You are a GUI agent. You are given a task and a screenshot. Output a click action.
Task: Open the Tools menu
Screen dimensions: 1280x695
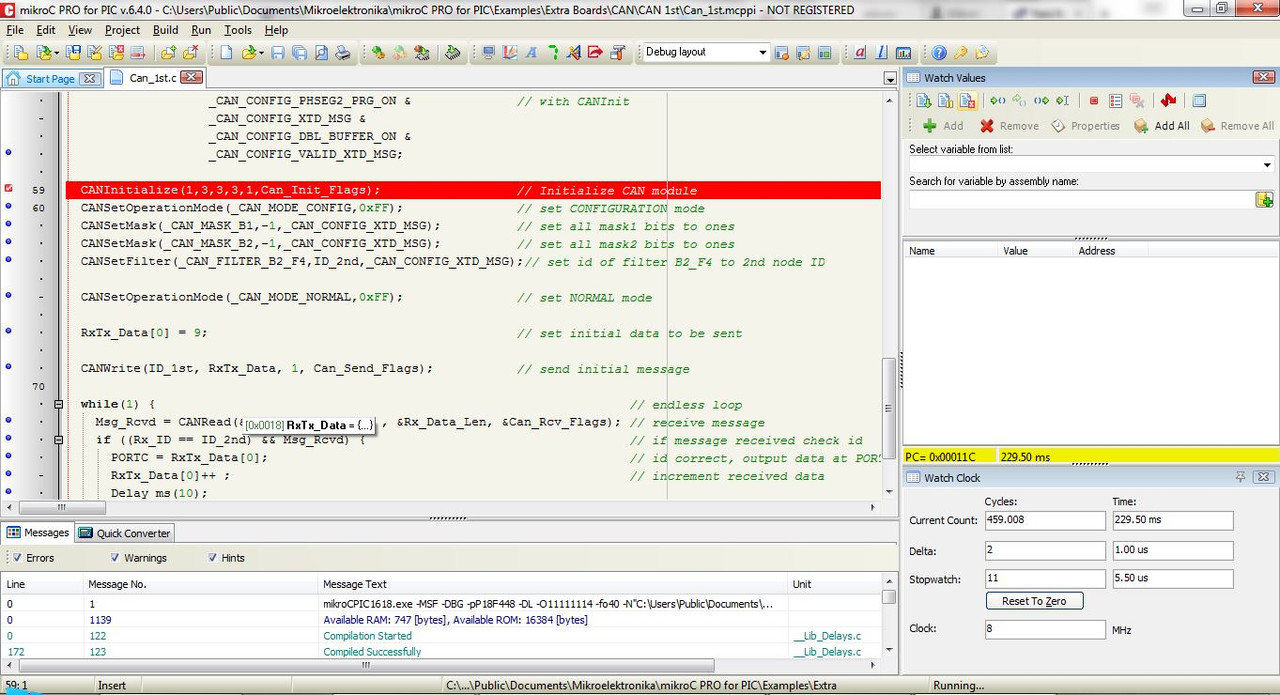click(x=238, y=30)
